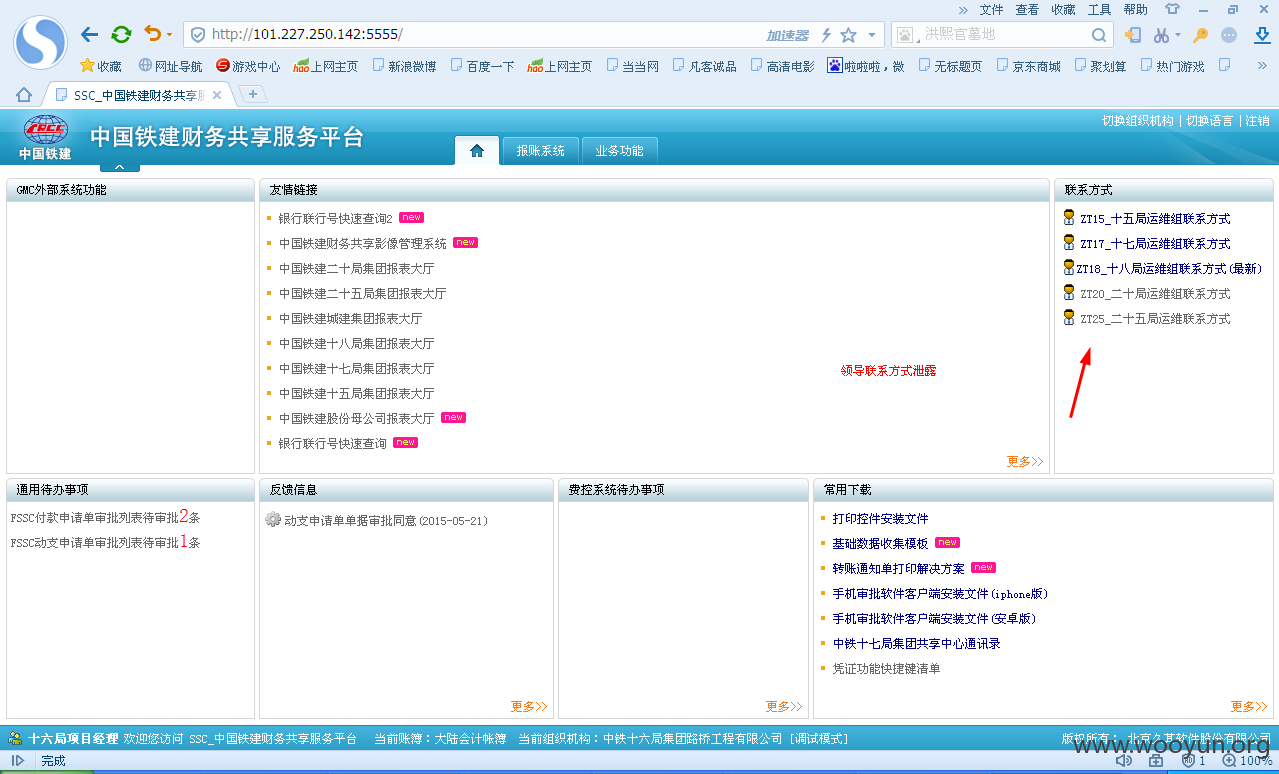Open FSSC动支申请单审批列表待审批 item
The height and width of the screenshot is (774, 1279).
tap(105, 542)
